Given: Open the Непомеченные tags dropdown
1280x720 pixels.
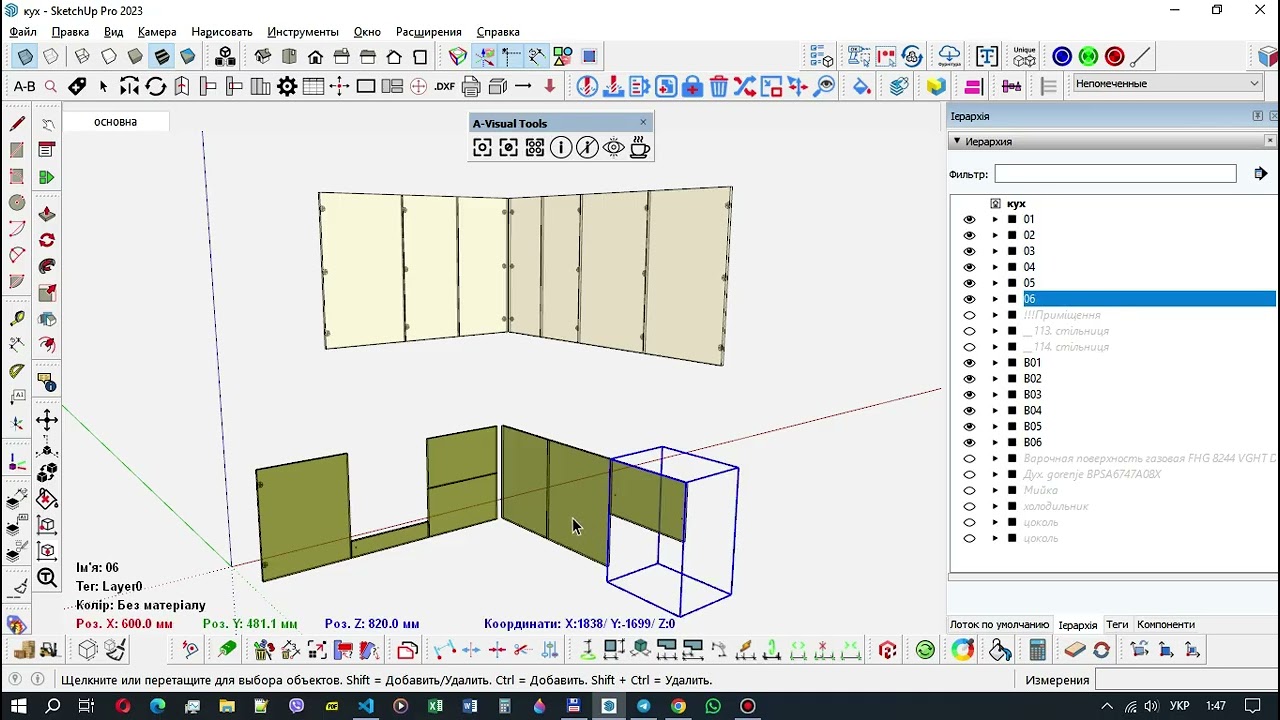Looking at the screenshot, I should (x=1167, y=84).
